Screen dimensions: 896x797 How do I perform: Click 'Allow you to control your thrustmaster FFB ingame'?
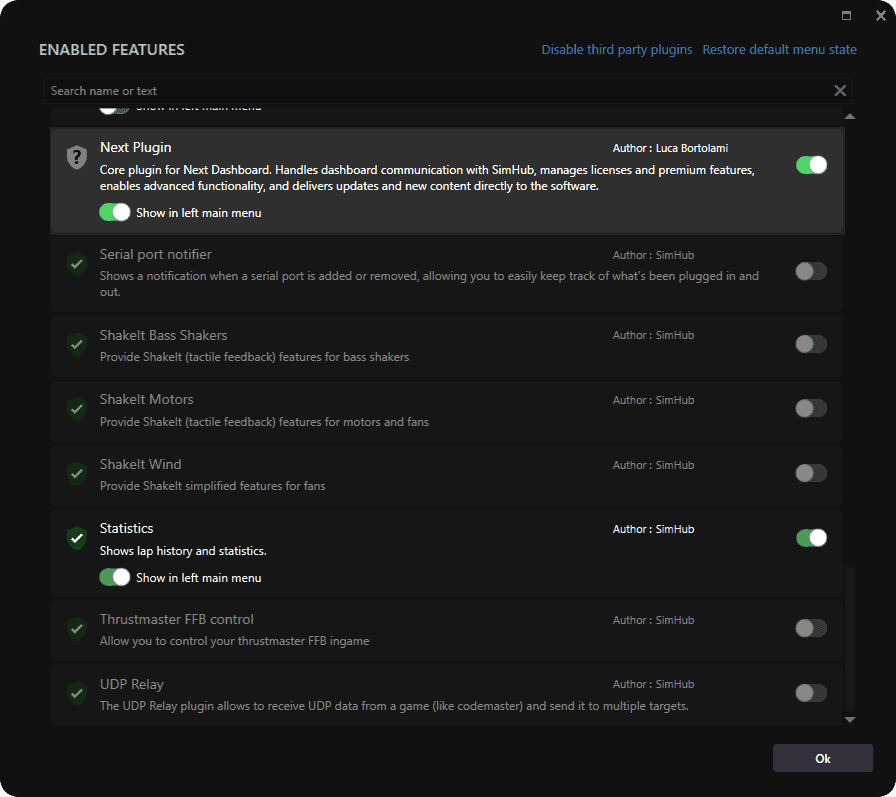coord(234,641)
